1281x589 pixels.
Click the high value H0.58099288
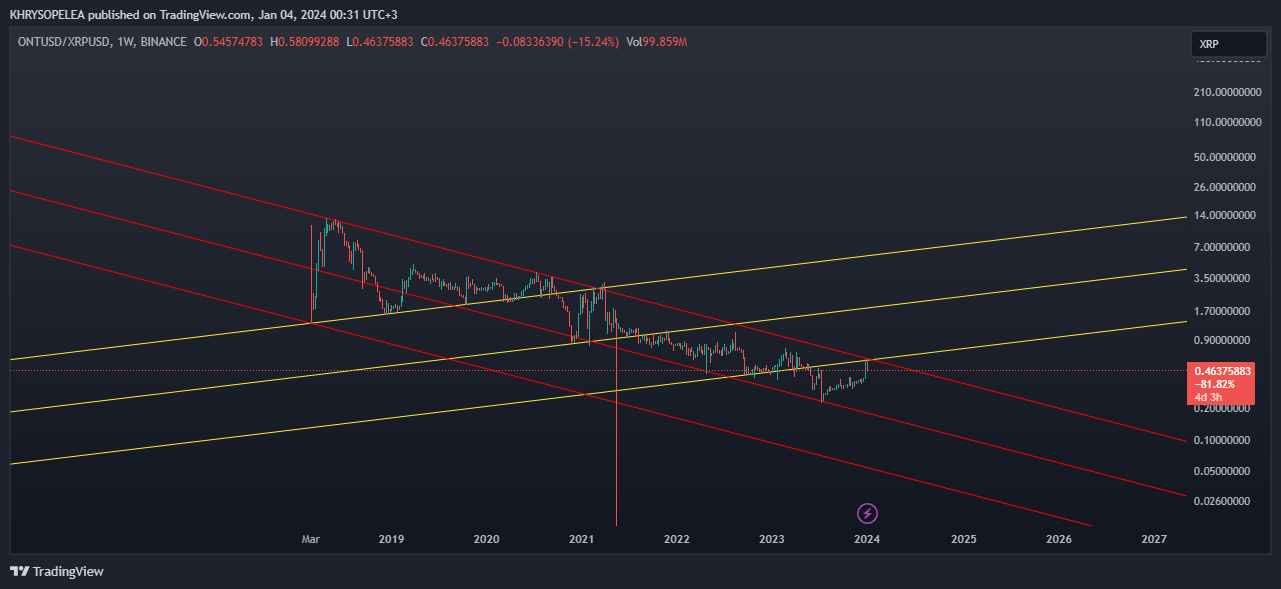305,42
